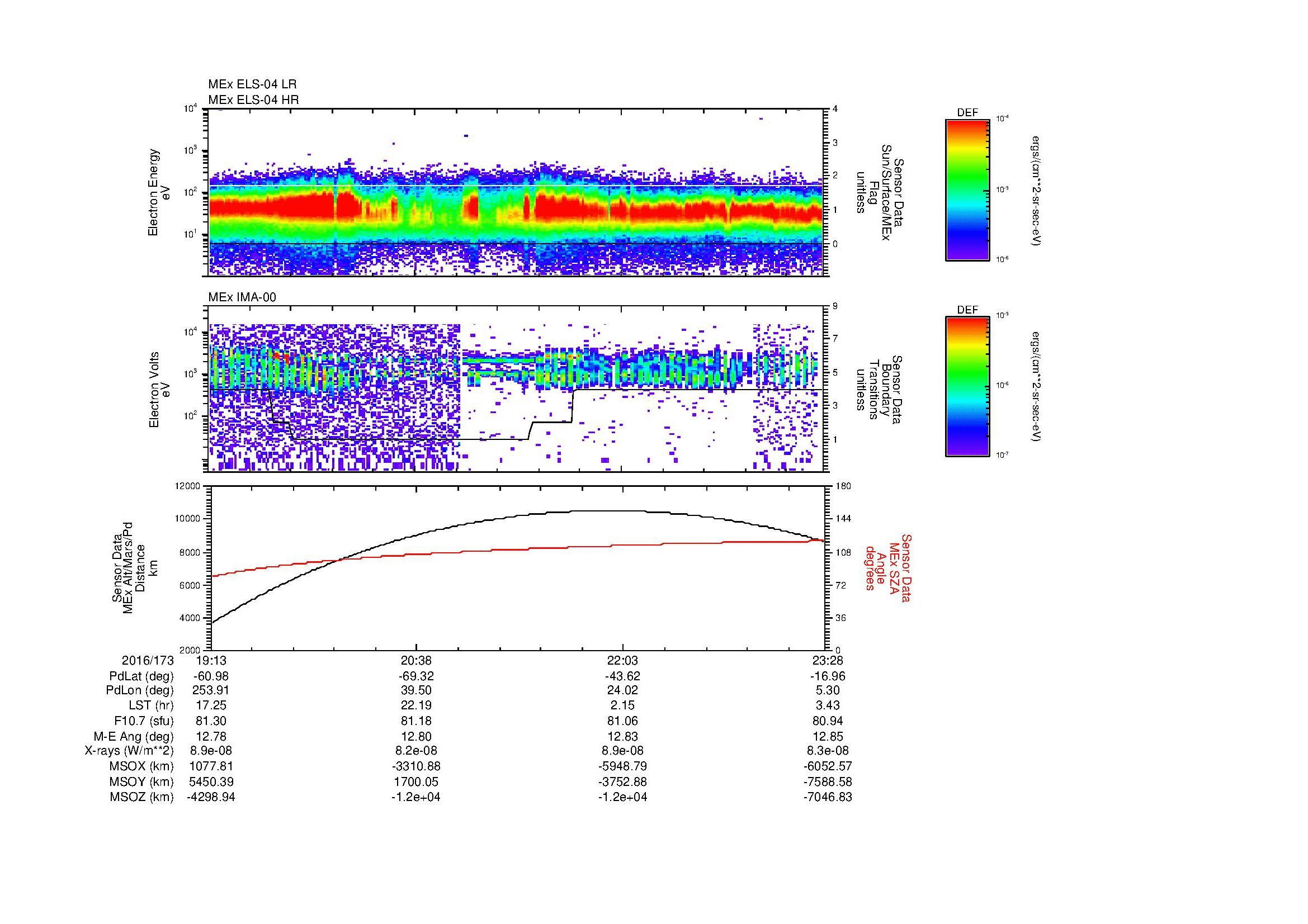
Task: Click the 'M-E Ang (deg)' row label
Action: (x=133, y=737)
